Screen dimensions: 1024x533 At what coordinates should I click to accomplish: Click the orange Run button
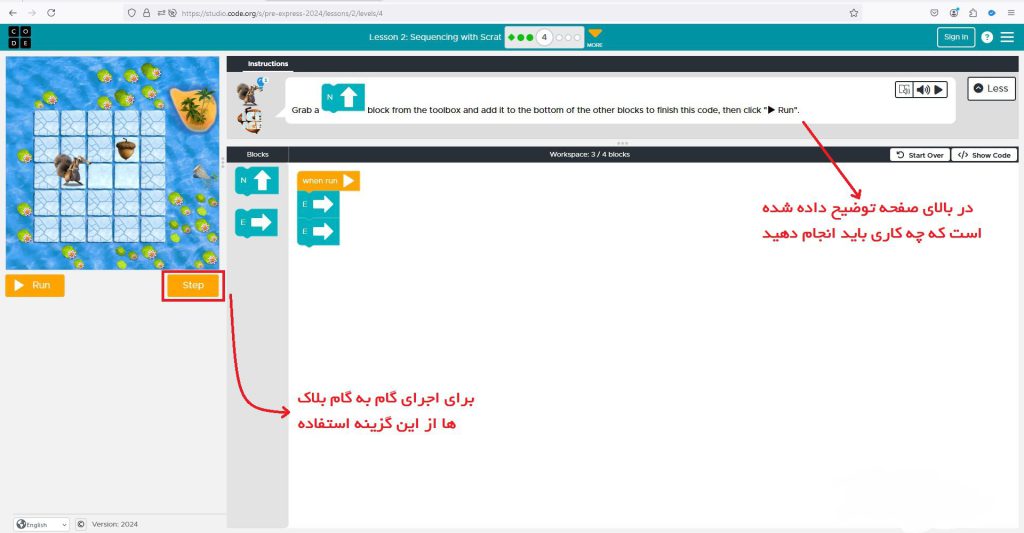pos(35,285)
